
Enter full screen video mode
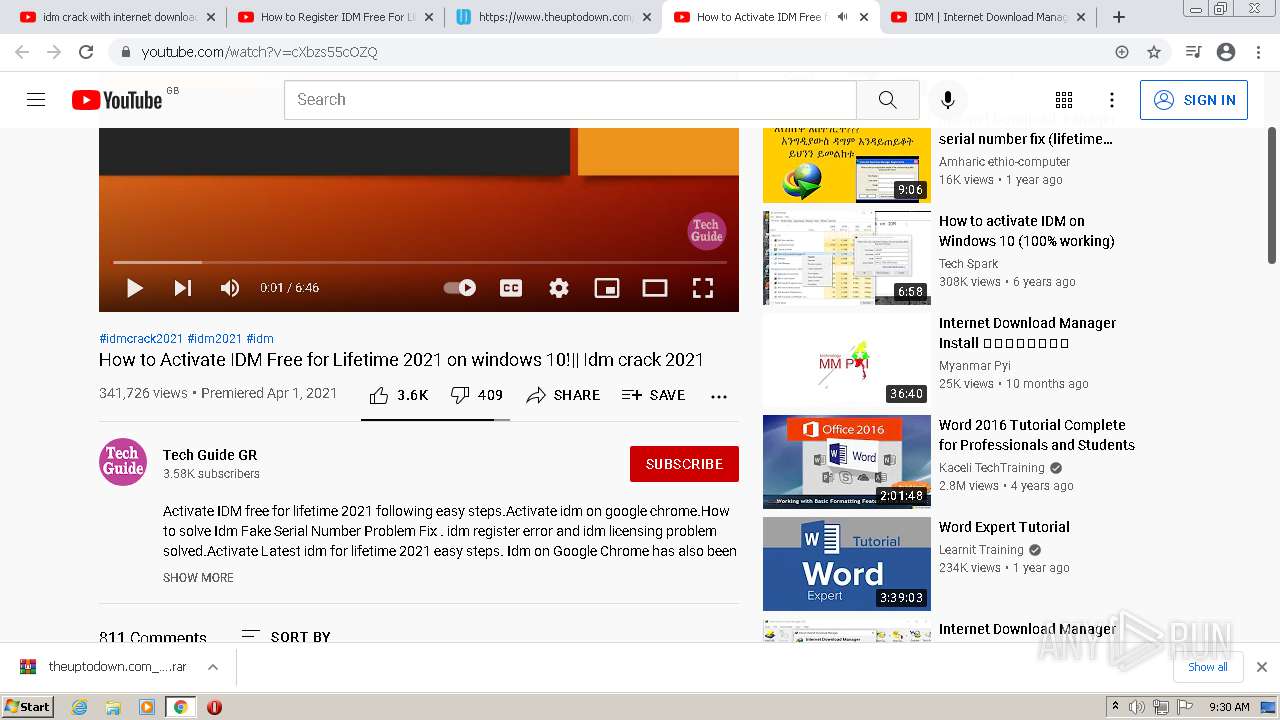[x=703, y=288]
